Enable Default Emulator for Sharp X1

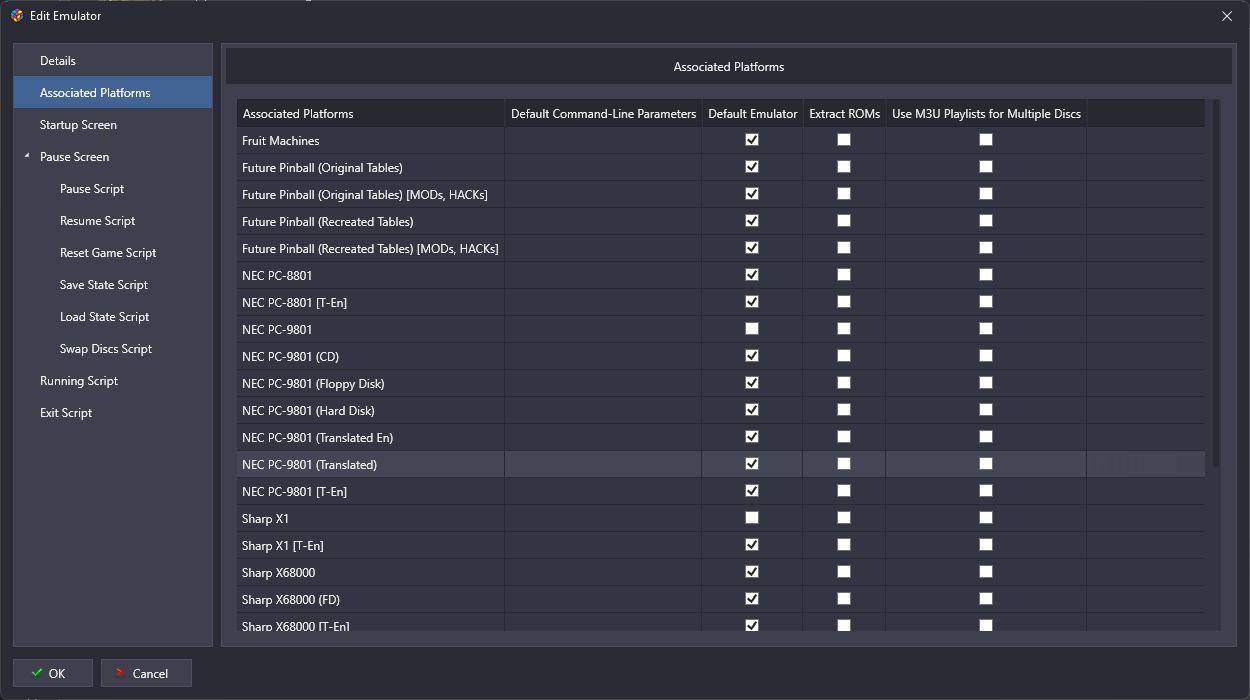(752, 518)
